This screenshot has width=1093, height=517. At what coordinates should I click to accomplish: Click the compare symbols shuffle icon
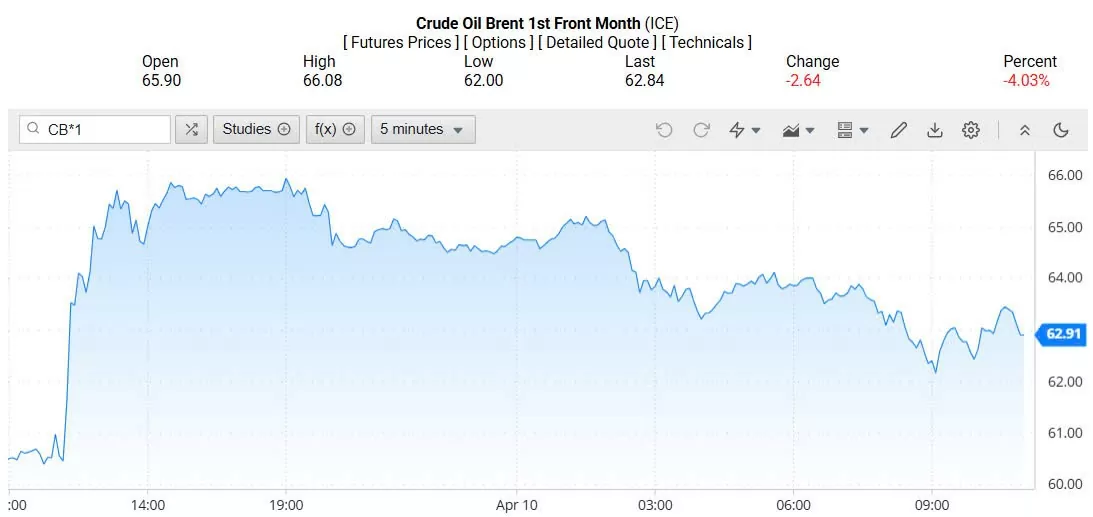pyautogui.click(x=191, y=129)
